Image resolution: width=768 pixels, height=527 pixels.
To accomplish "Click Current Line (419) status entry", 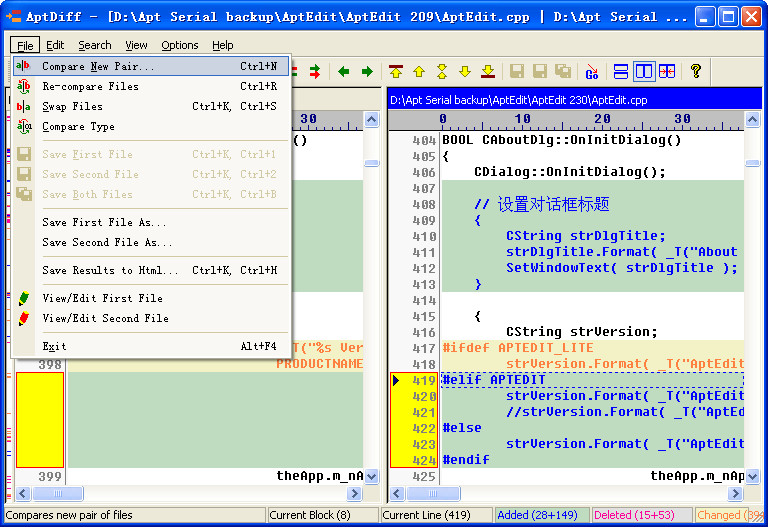I will coord(436,515).
